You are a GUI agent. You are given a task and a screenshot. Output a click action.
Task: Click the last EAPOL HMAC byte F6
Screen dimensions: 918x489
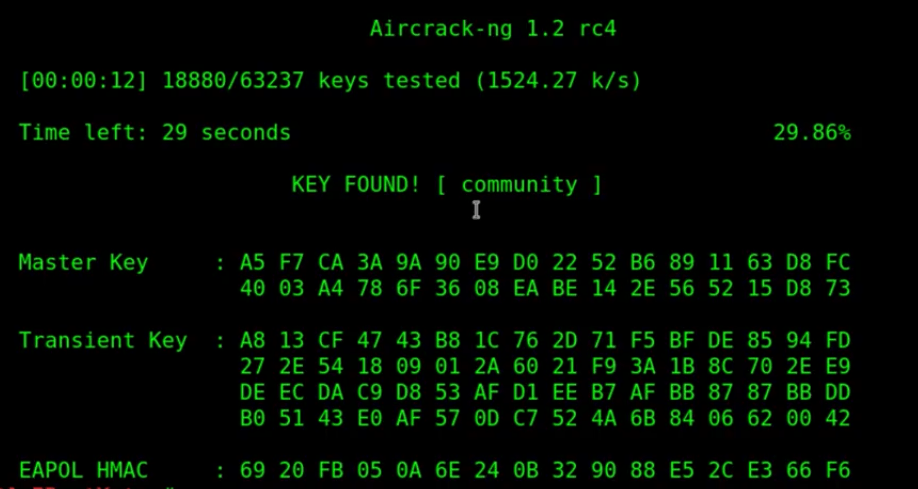coord(838,470)
